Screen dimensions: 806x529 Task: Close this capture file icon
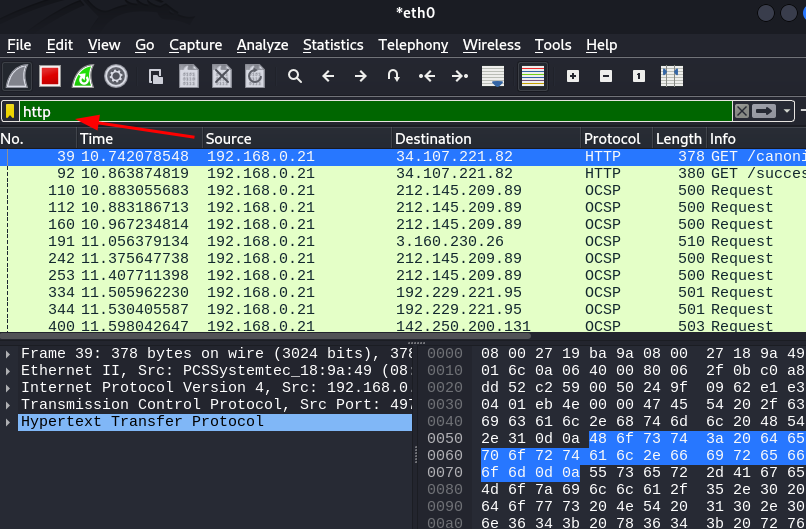click(x=222, y=77)
